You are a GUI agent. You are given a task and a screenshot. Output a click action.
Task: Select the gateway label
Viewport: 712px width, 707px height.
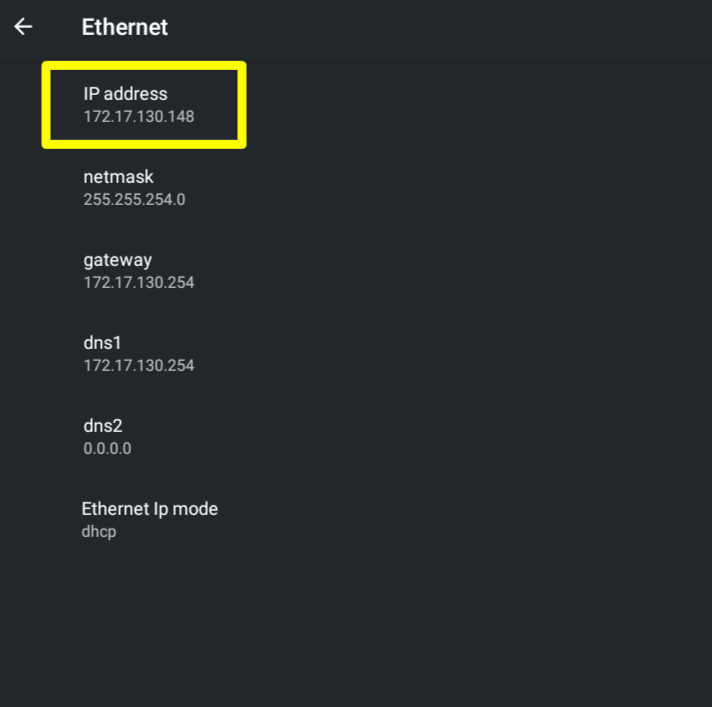click(x=117, y=260)
